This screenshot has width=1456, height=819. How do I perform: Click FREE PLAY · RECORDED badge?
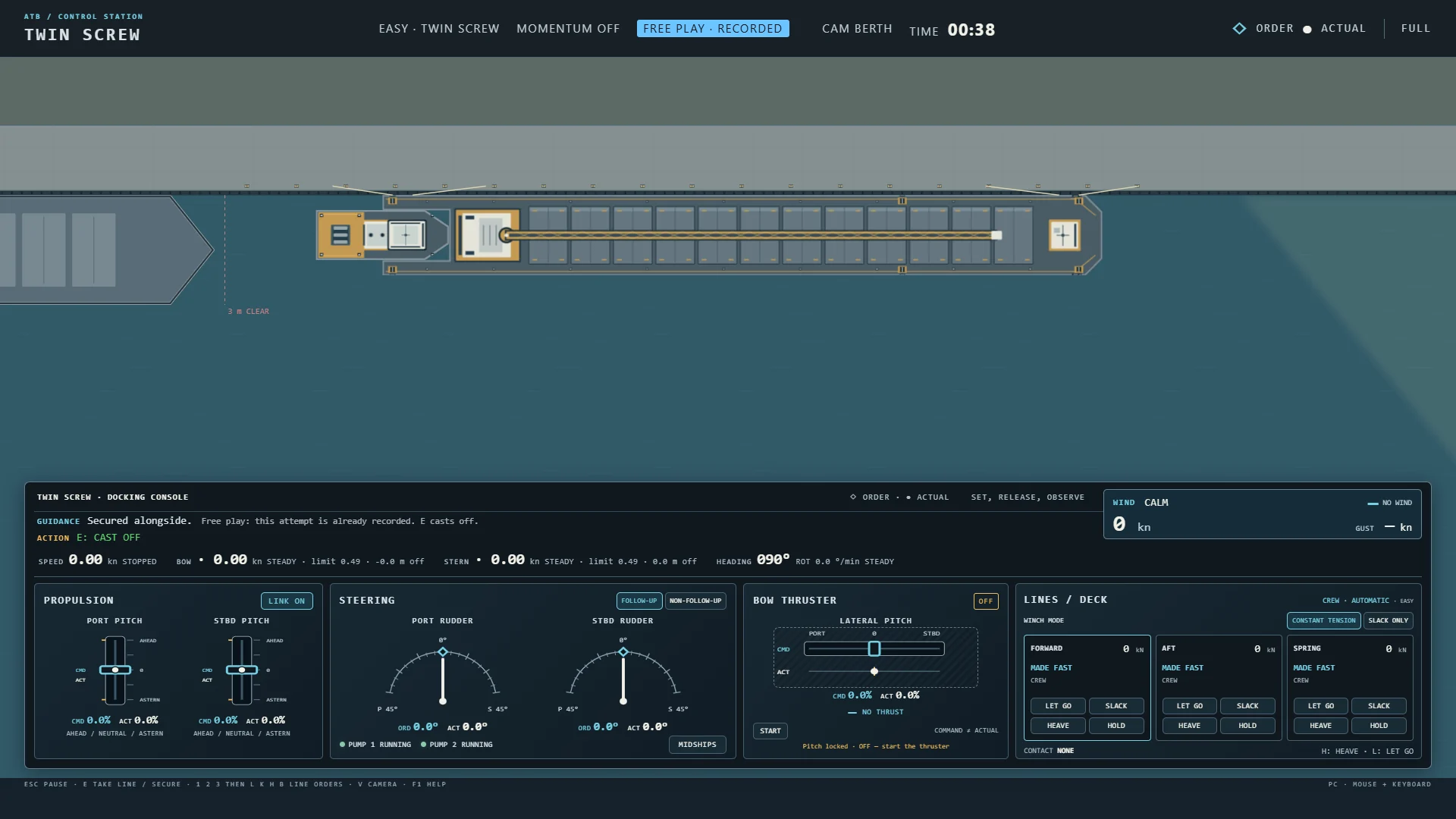click(713, 29)
